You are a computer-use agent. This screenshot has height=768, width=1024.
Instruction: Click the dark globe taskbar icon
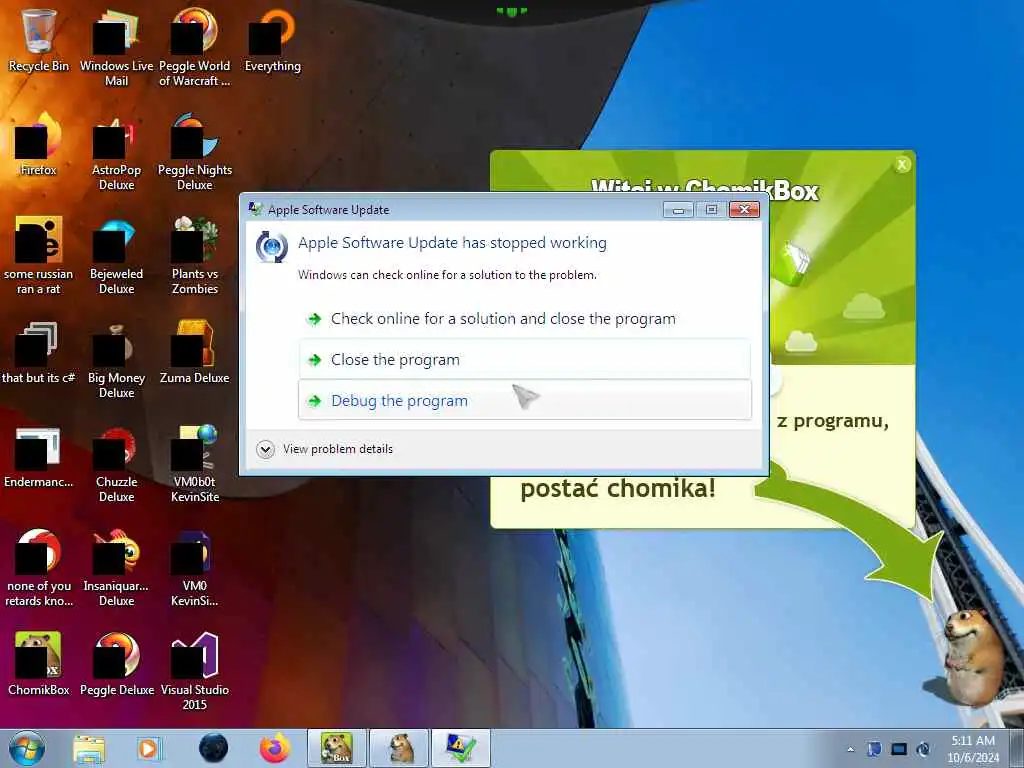coord(214,748)
